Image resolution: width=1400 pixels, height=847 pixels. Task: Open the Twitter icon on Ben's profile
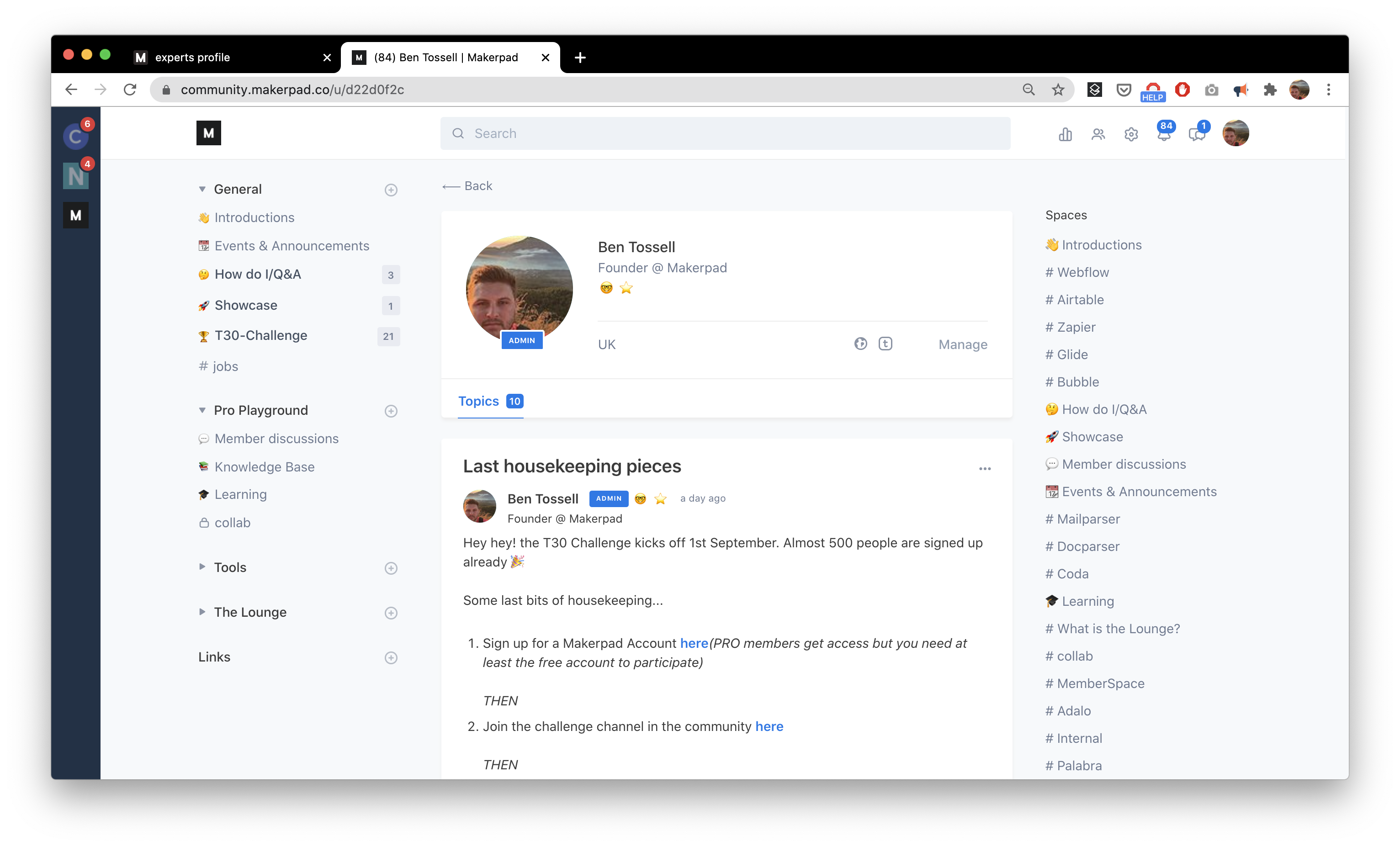coord(885,344)
